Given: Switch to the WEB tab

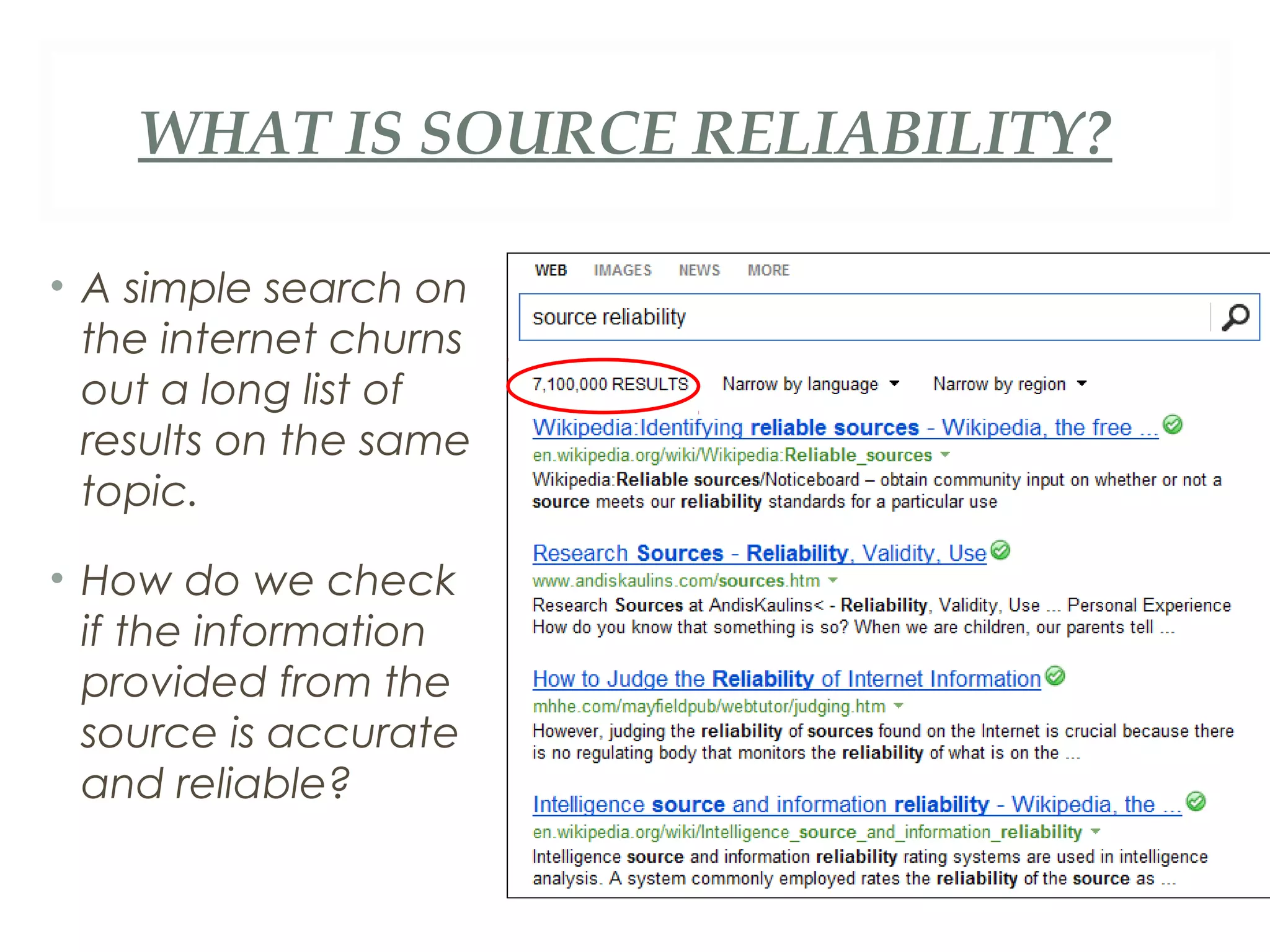Looking at the screenshot, I should click(x=551, y=270).
